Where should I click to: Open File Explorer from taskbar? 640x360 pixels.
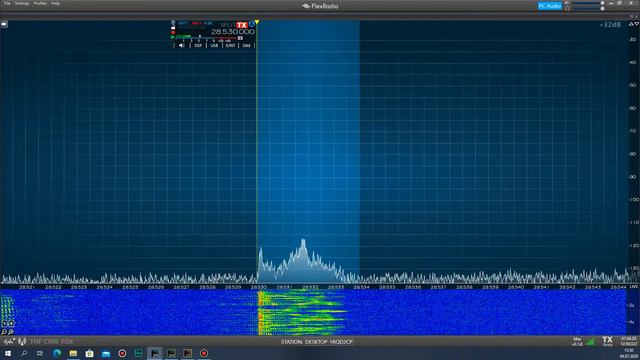tap(73, 353)
